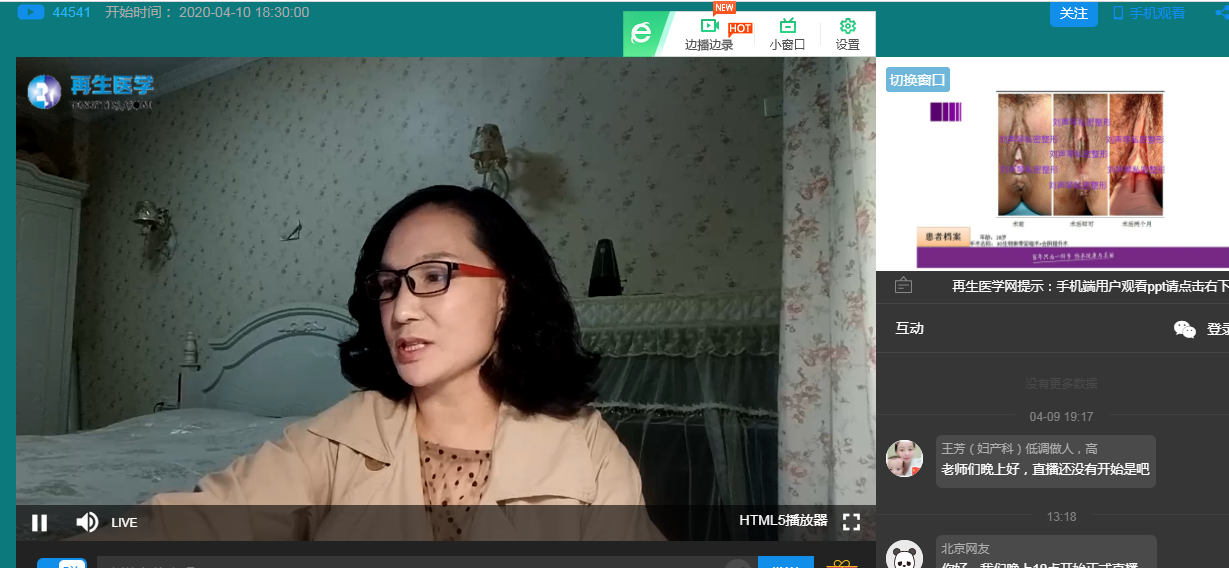Click the green 360 browser logo
The height and width of the screenshot is (568, 1229).
[x=641, y=35]
